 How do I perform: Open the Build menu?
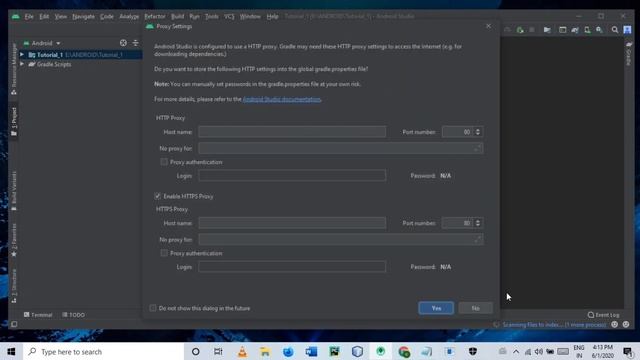click(x=177, y=16)
